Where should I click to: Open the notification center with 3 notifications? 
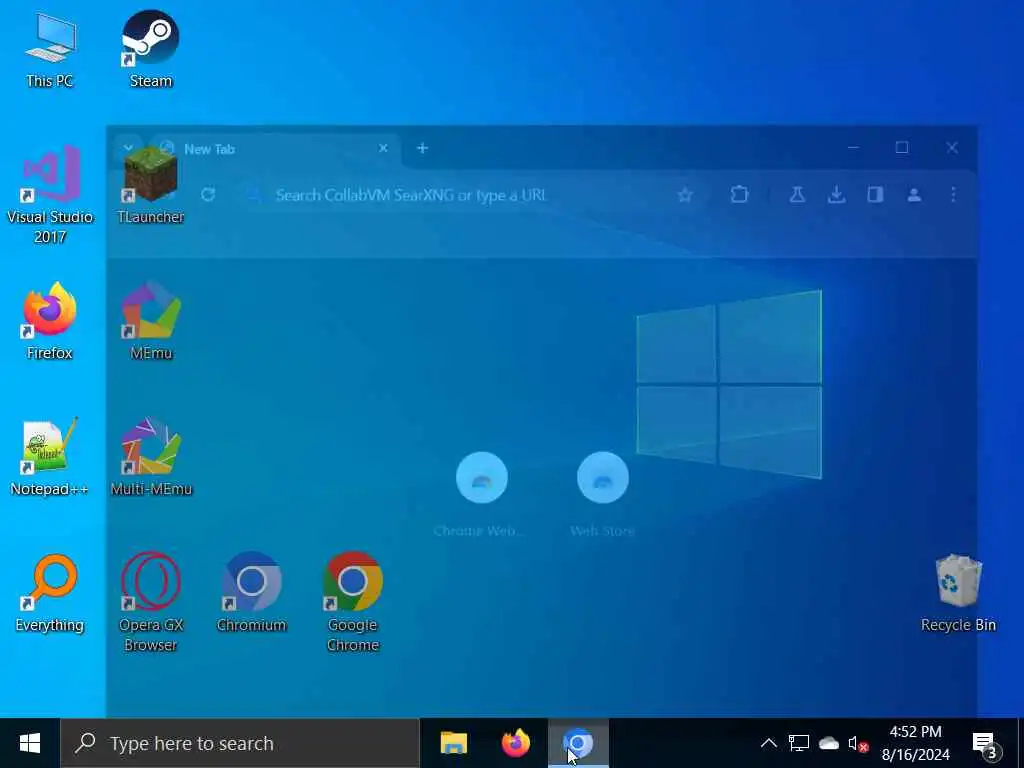(986, 744)
